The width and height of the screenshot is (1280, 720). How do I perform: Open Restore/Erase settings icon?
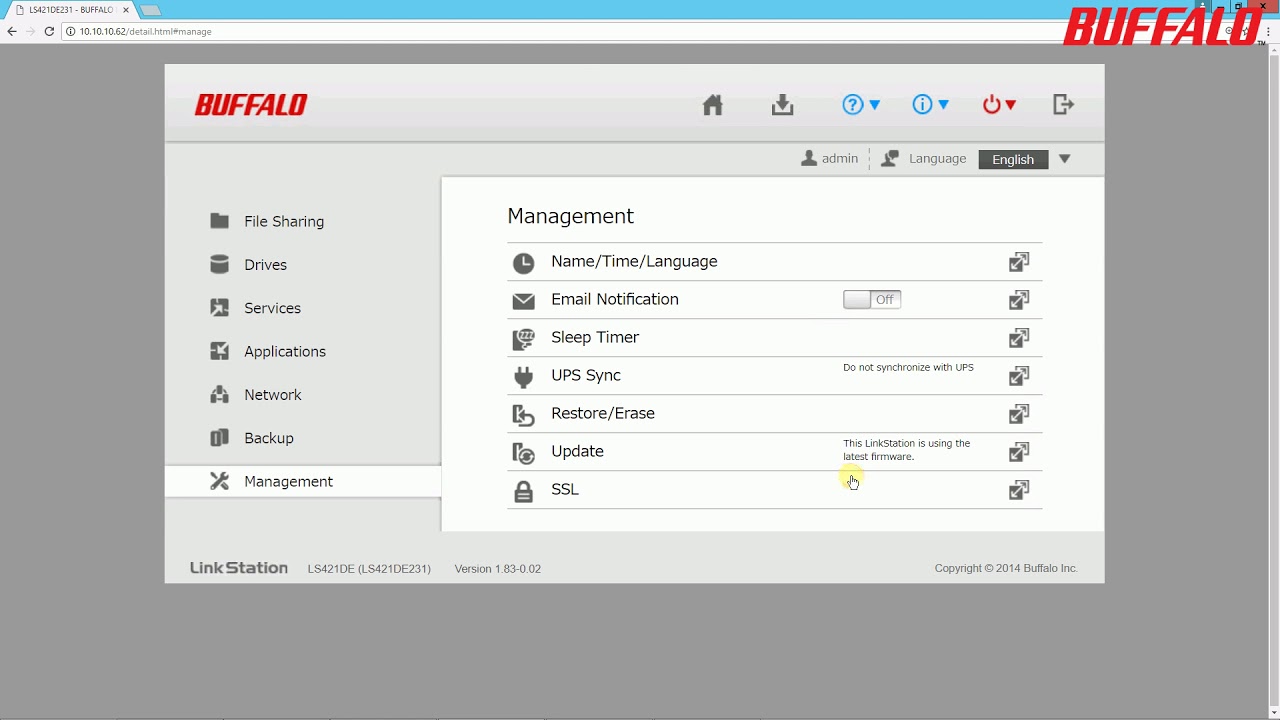coord(1019,414)
